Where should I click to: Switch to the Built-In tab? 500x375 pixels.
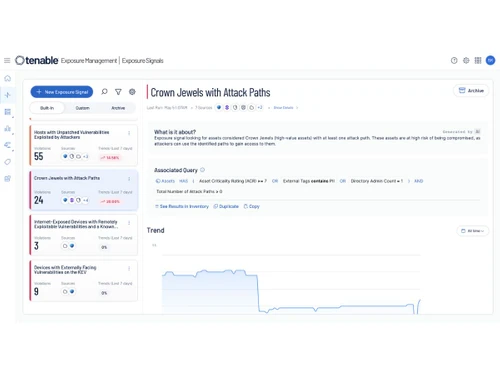(47, 108)
